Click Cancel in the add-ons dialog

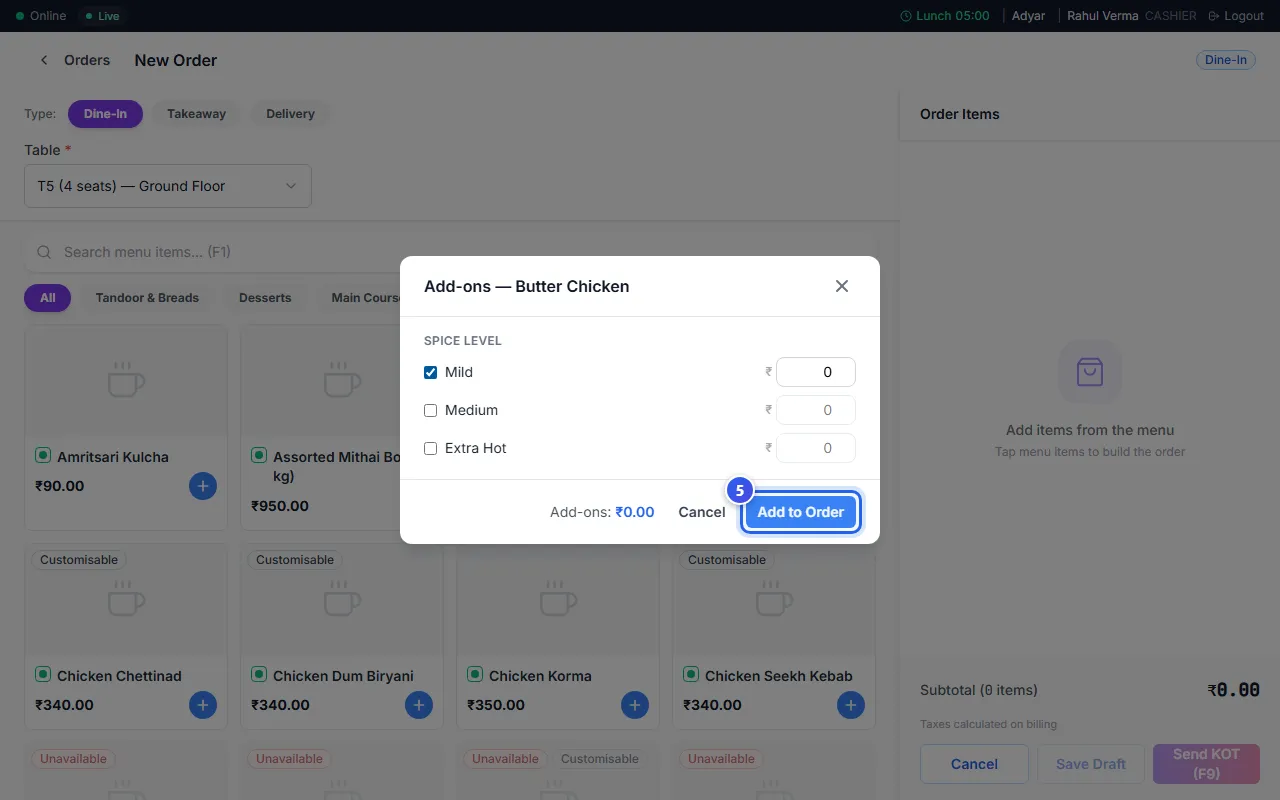[x=702, y=512]
